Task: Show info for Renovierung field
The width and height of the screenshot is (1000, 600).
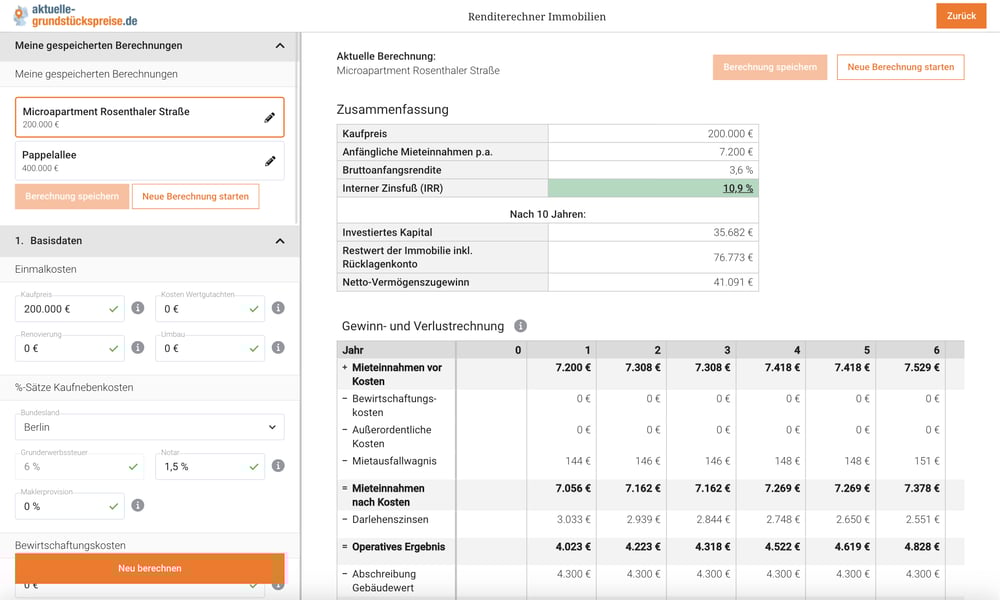Action: click(138, 348)
